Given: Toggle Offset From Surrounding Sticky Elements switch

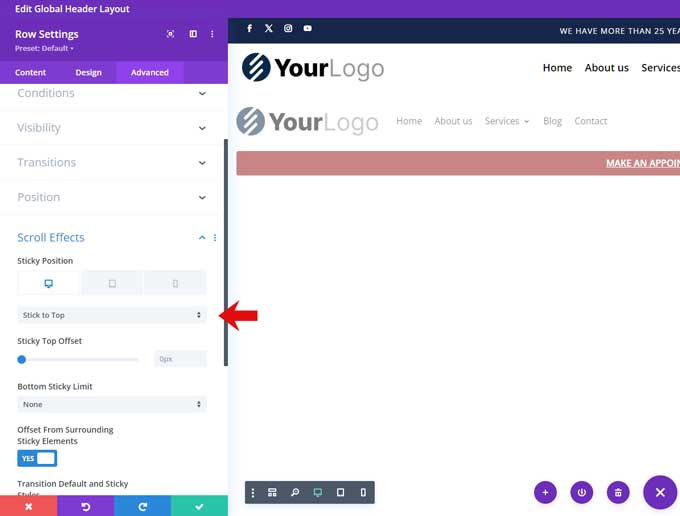Looking at the screenshot, I should 37,458.
